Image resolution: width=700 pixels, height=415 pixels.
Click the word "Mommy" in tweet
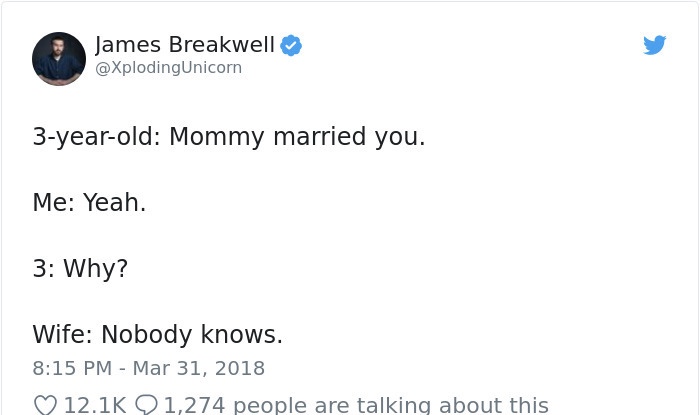[x=217, y=137]
